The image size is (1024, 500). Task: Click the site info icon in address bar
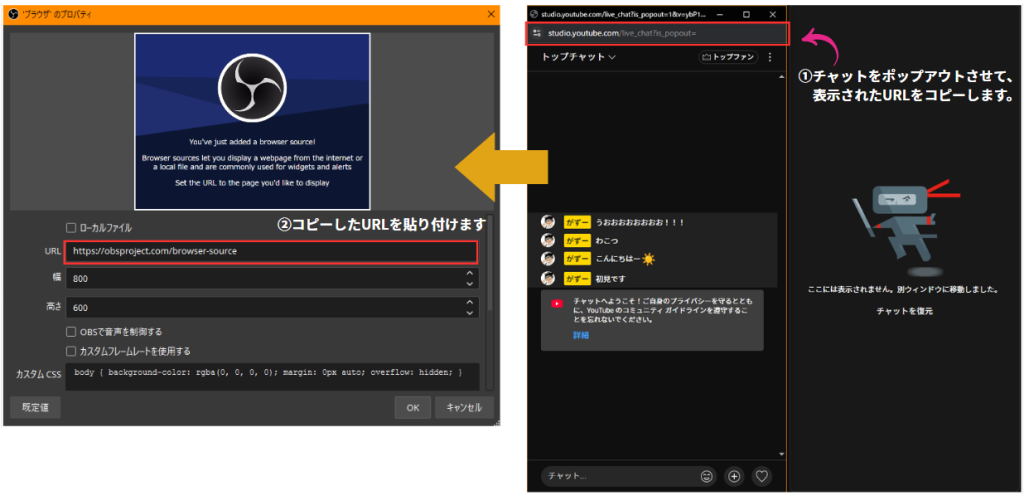pyautogui.click(x=537, y=33)
